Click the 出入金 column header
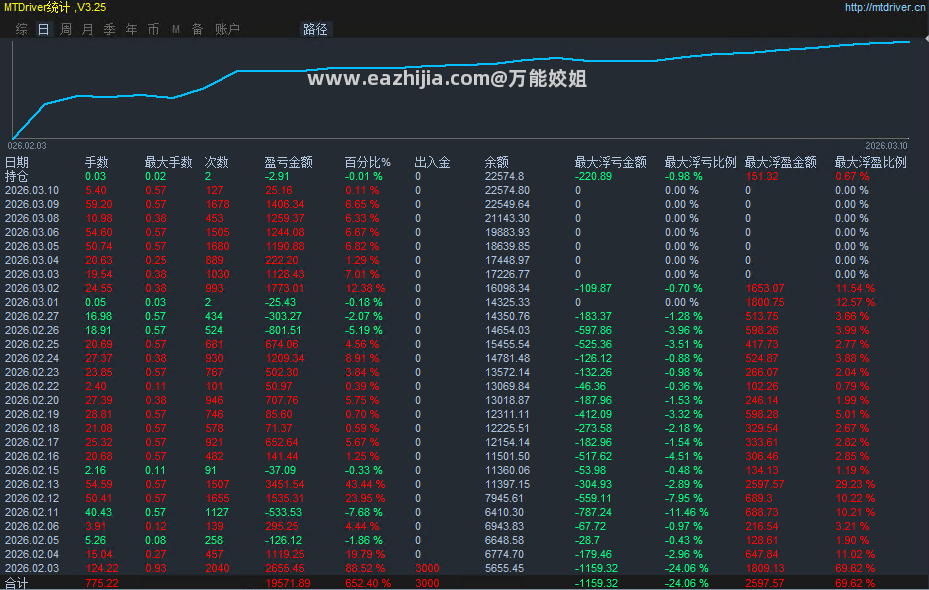This screenshot has height=590, width=929. 433,162
